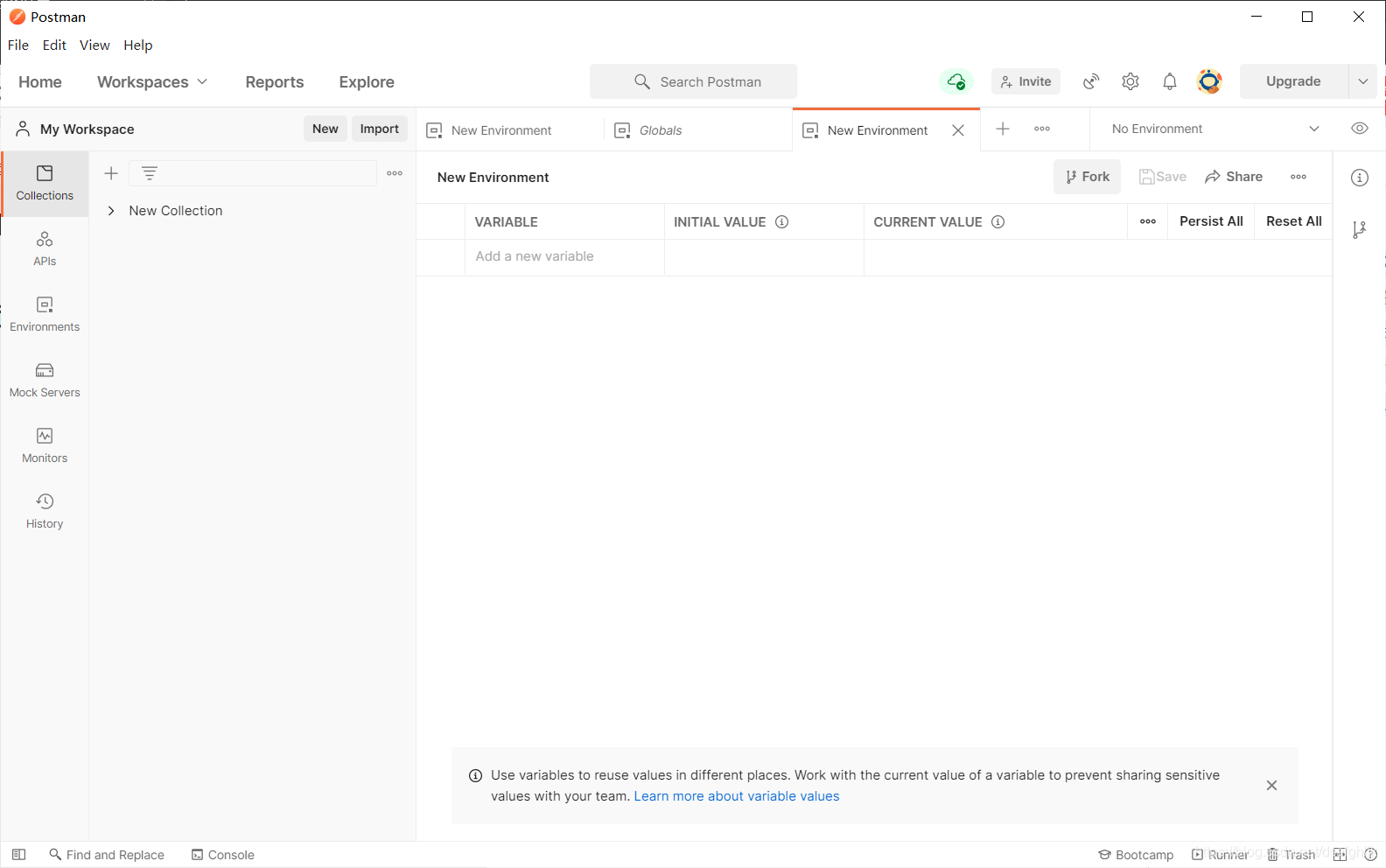Image resolution: width=1386 pixels, height=868 pixels.
Task: Open the Console
Action: 223,855
